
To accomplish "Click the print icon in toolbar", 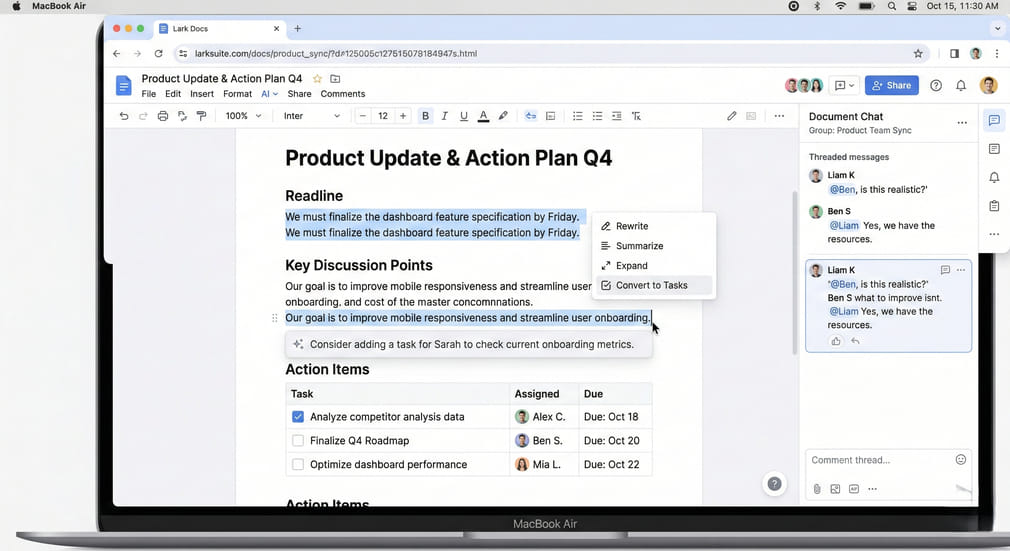I will click(163, 116).
